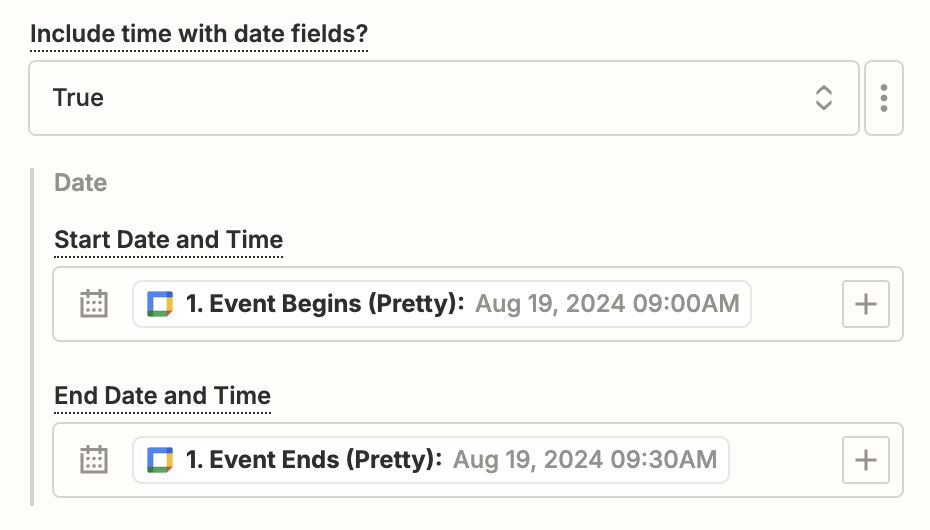Click the 'Include time with date fields?' label
Viewport: 930px width, 530px height.
pyautogui.click(x=199, y=35)
